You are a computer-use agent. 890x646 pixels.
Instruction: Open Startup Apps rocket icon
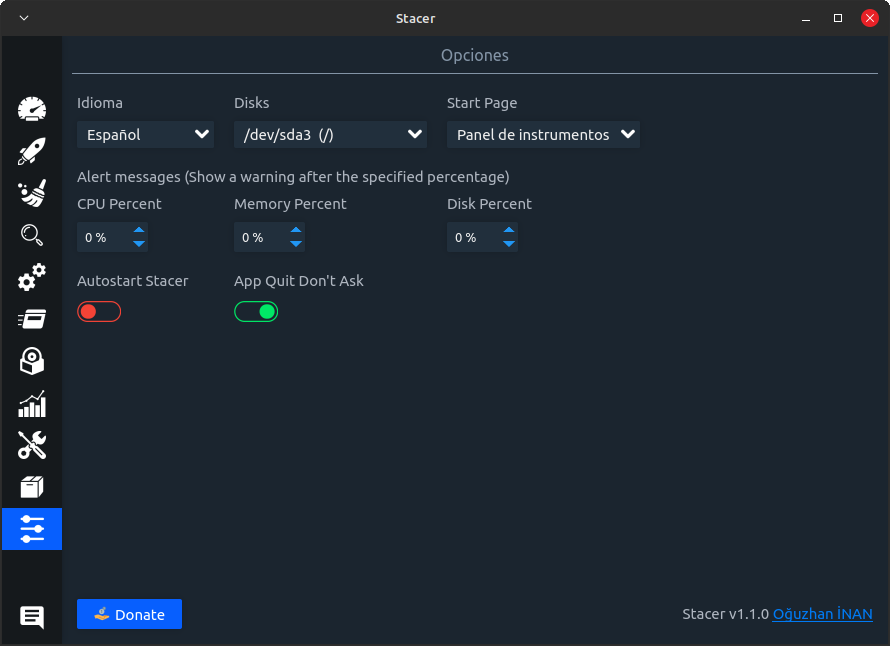32,151
